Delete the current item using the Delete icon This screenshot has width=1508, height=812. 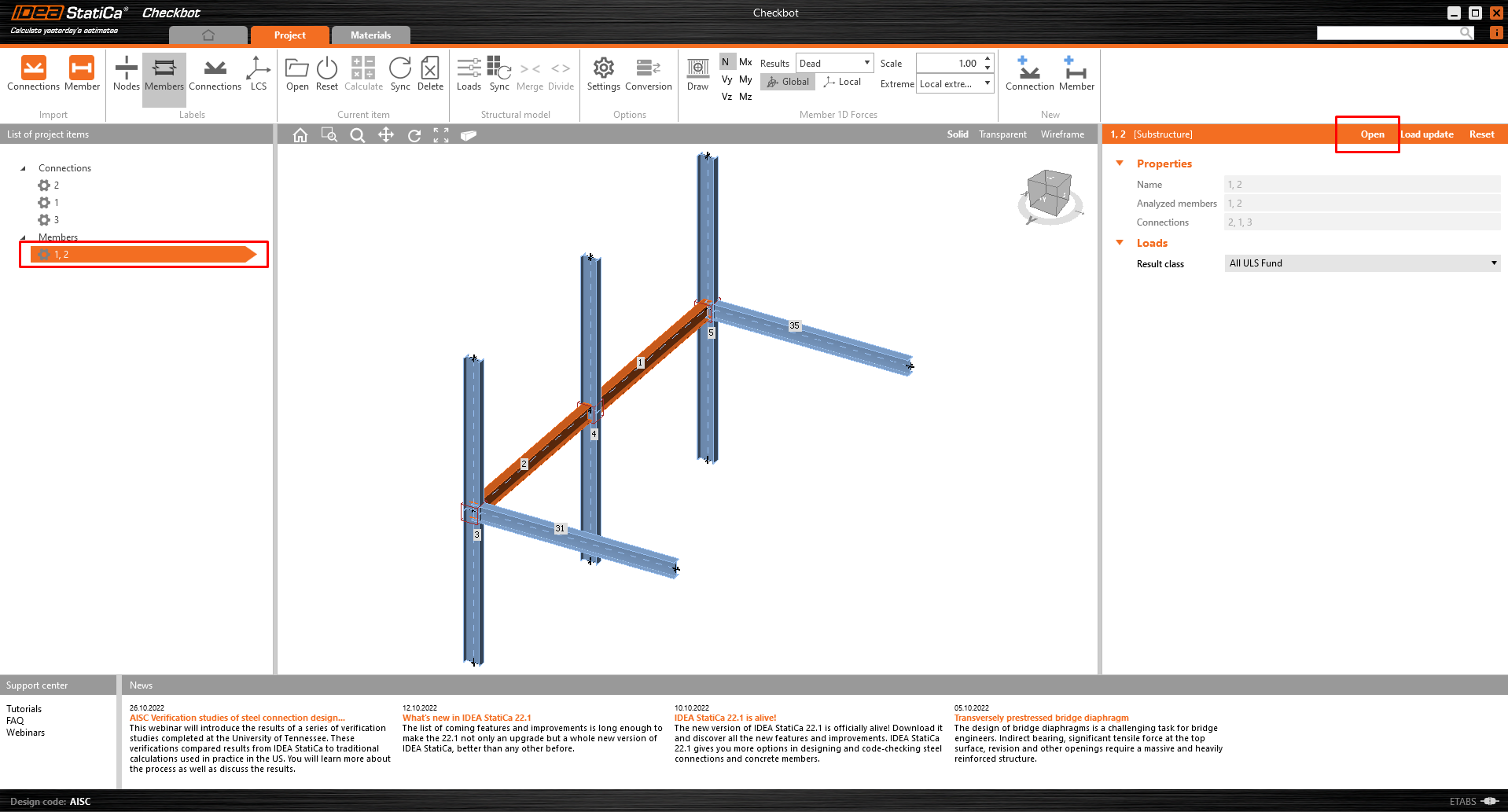pyautogui.click(x=429, y=75)
